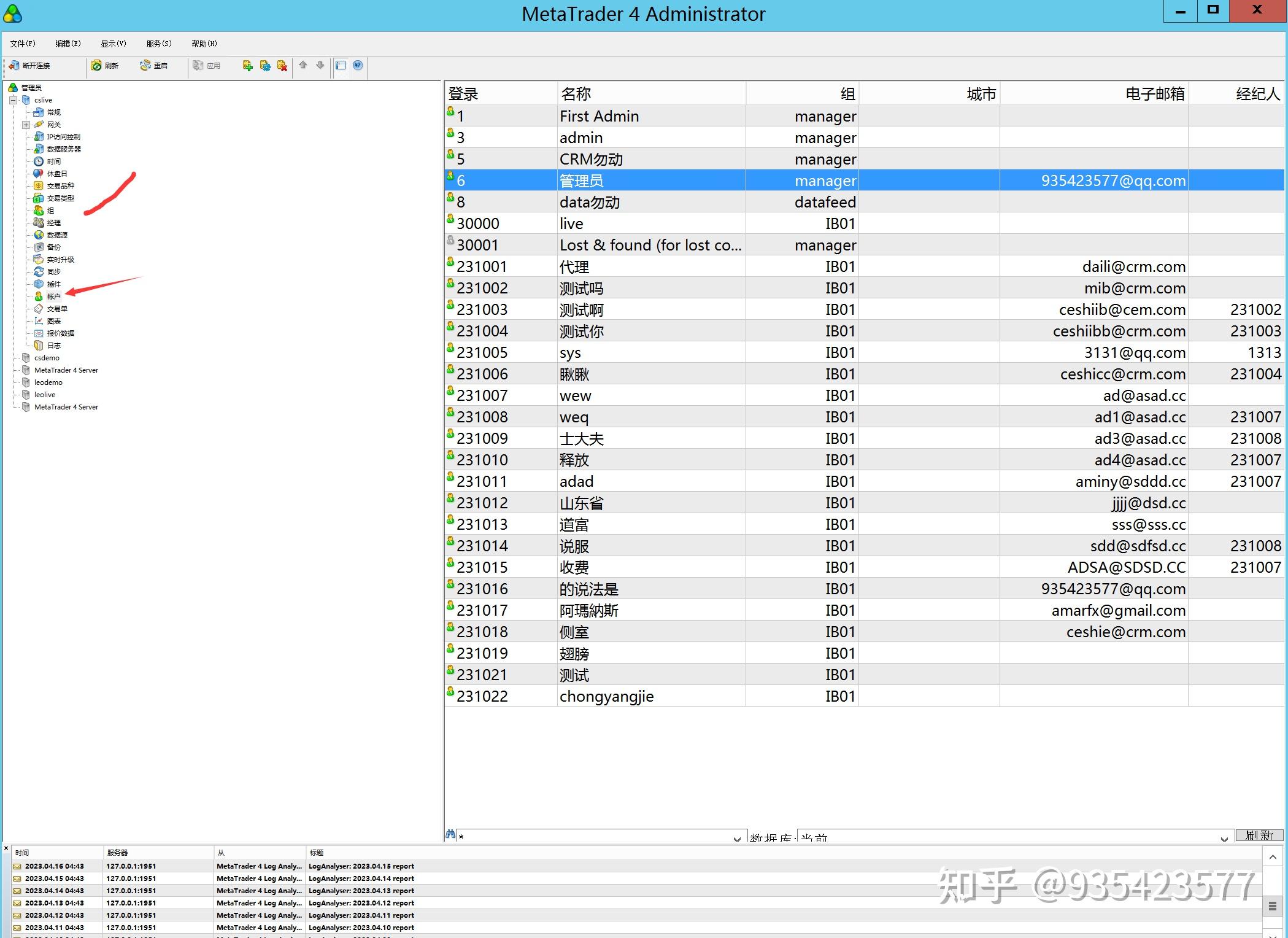Click the Disconnect (断开连接) toolbar icon
This screenshot has height=938, width=1288.
pyautogui.click(x=15, y=66)
